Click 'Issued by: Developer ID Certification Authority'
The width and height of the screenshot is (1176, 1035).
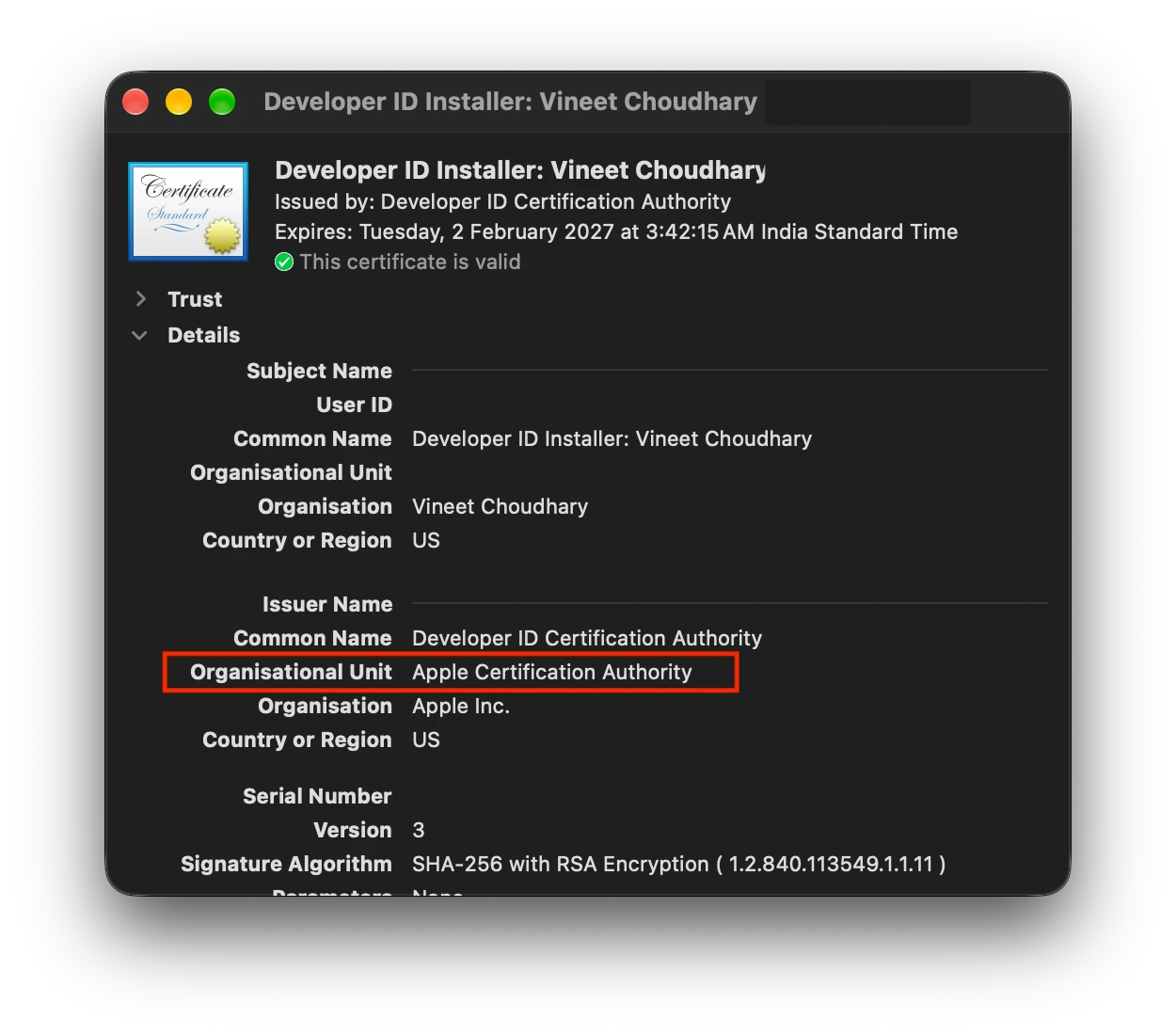click(502, 201)
